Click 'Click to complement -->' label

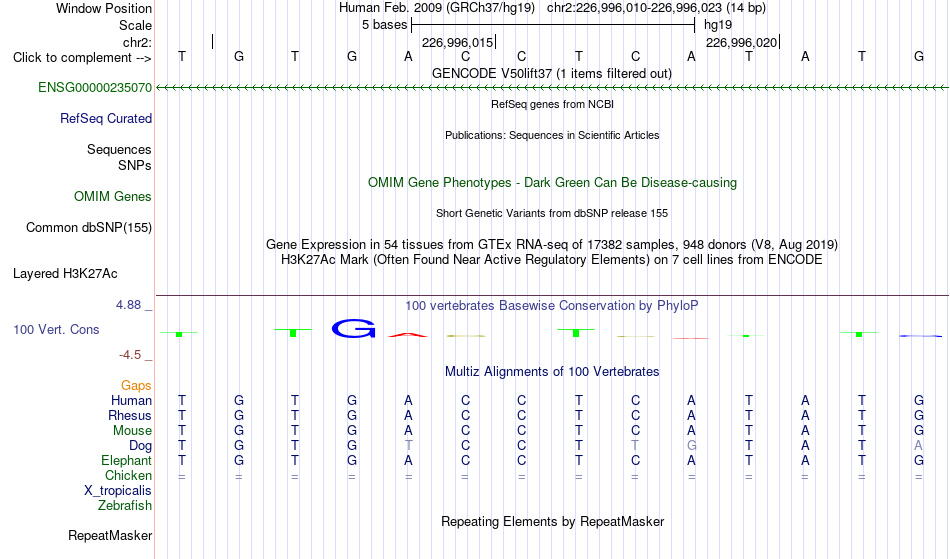pyautogui.click(x=82, y=58)
